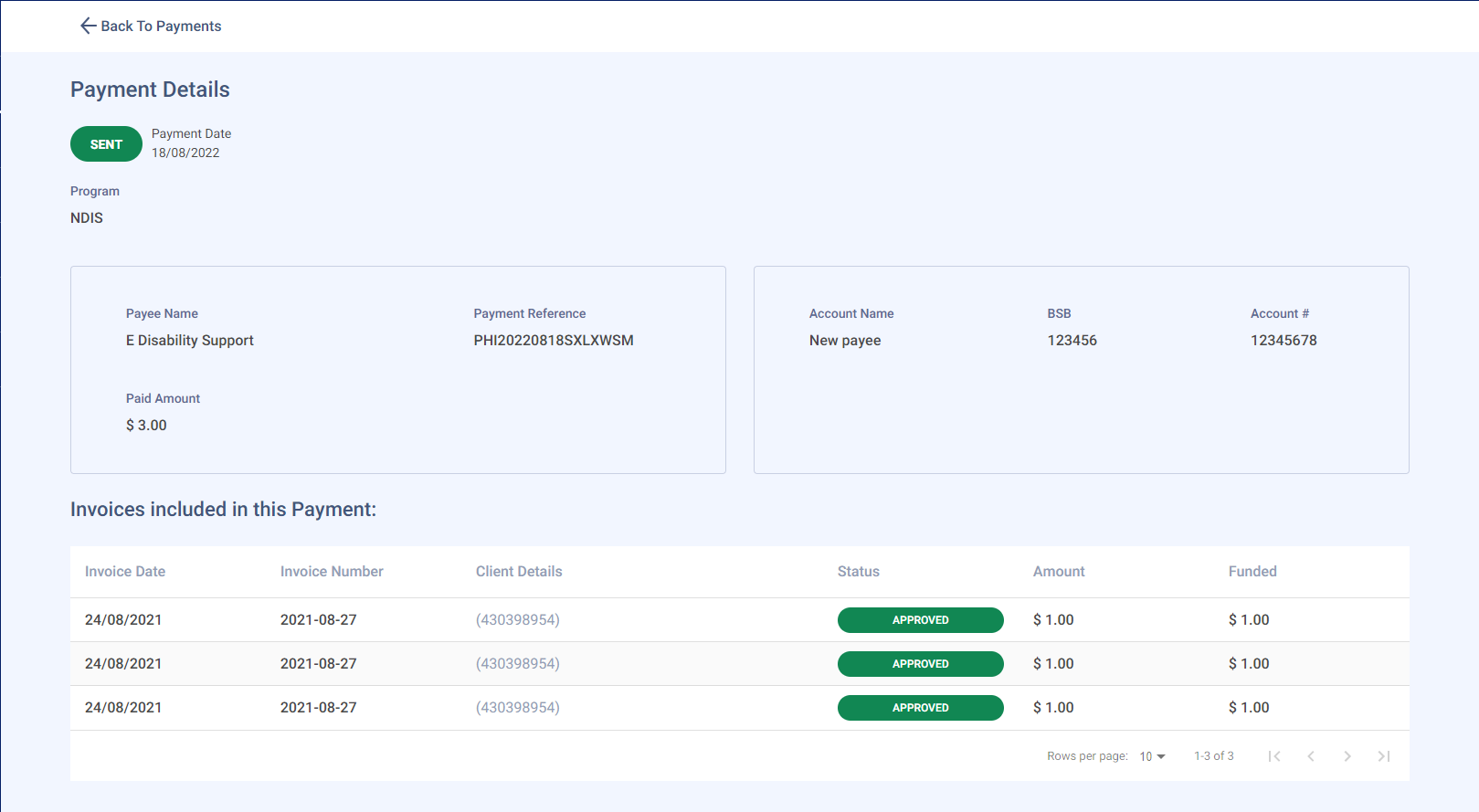Click the Amount column header
The width and height of the screenshot is (1479, 812).
1059,572
